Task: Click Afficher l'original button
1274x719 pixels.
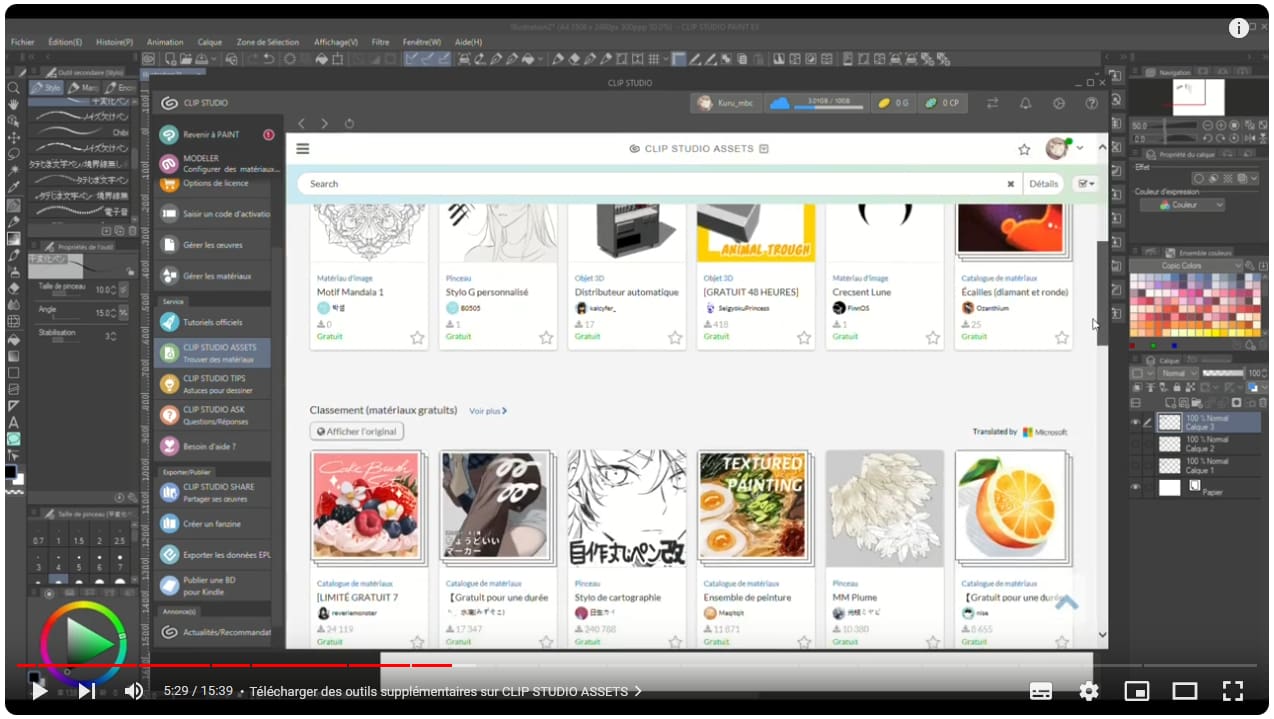Action: pos(357,432)
